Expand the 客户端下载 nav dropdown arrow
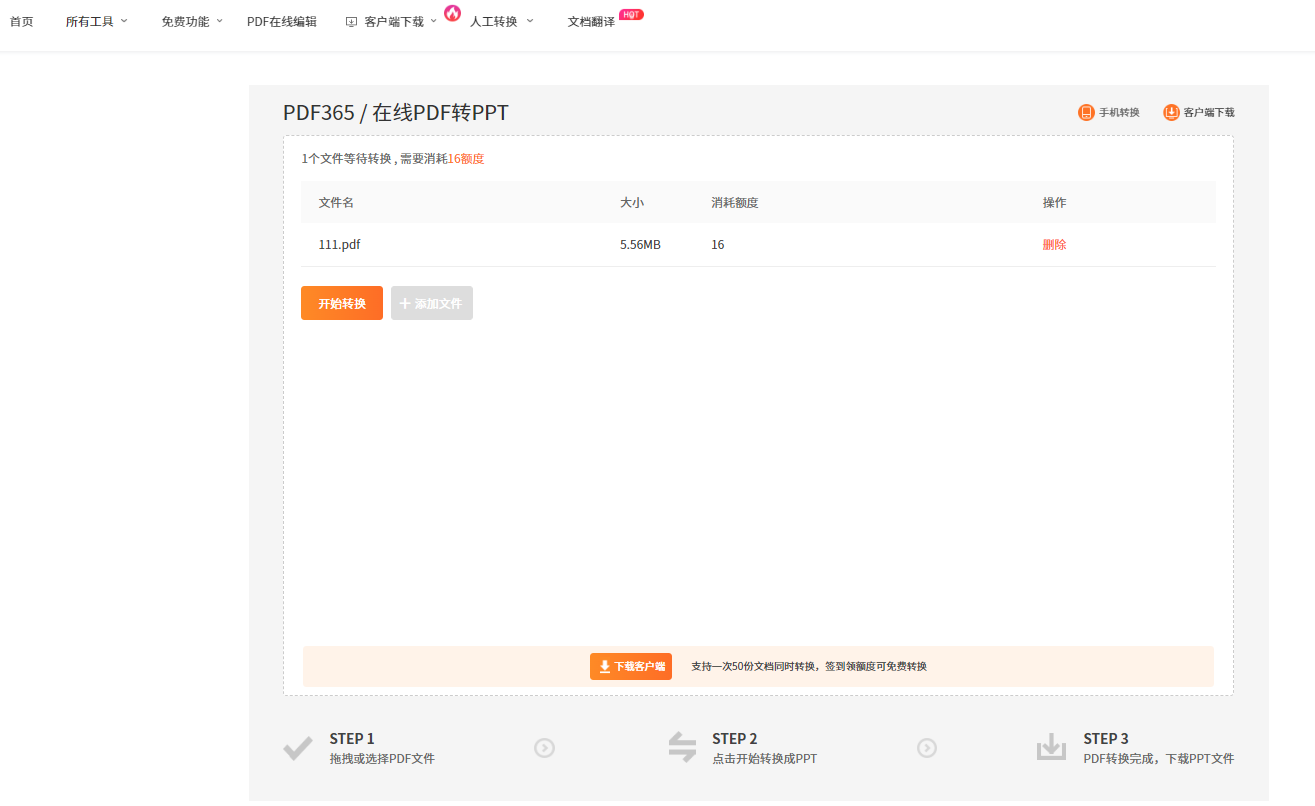This screenshot has height=806, width=1315. point(434,20)
